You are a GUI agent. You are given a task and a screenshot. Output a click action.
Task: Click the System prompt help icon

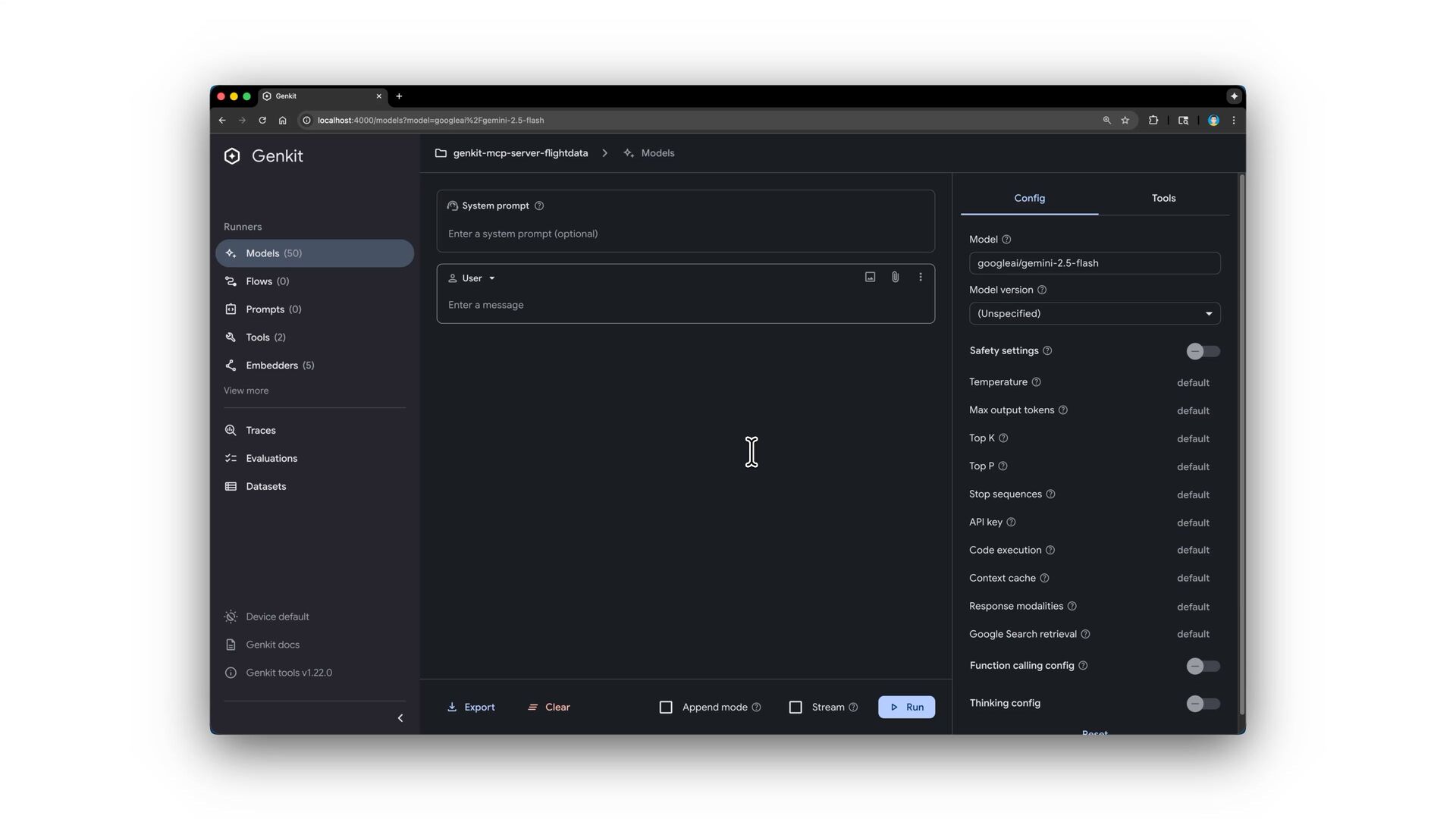coord(539,206)
